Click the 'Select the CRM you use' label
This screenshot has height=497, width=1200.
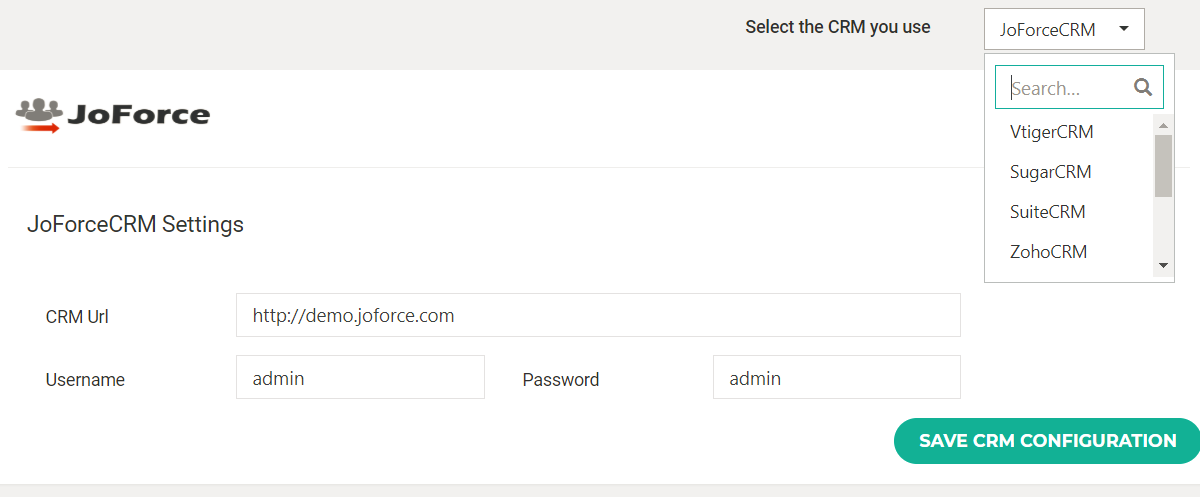click(x=837, y=27)
